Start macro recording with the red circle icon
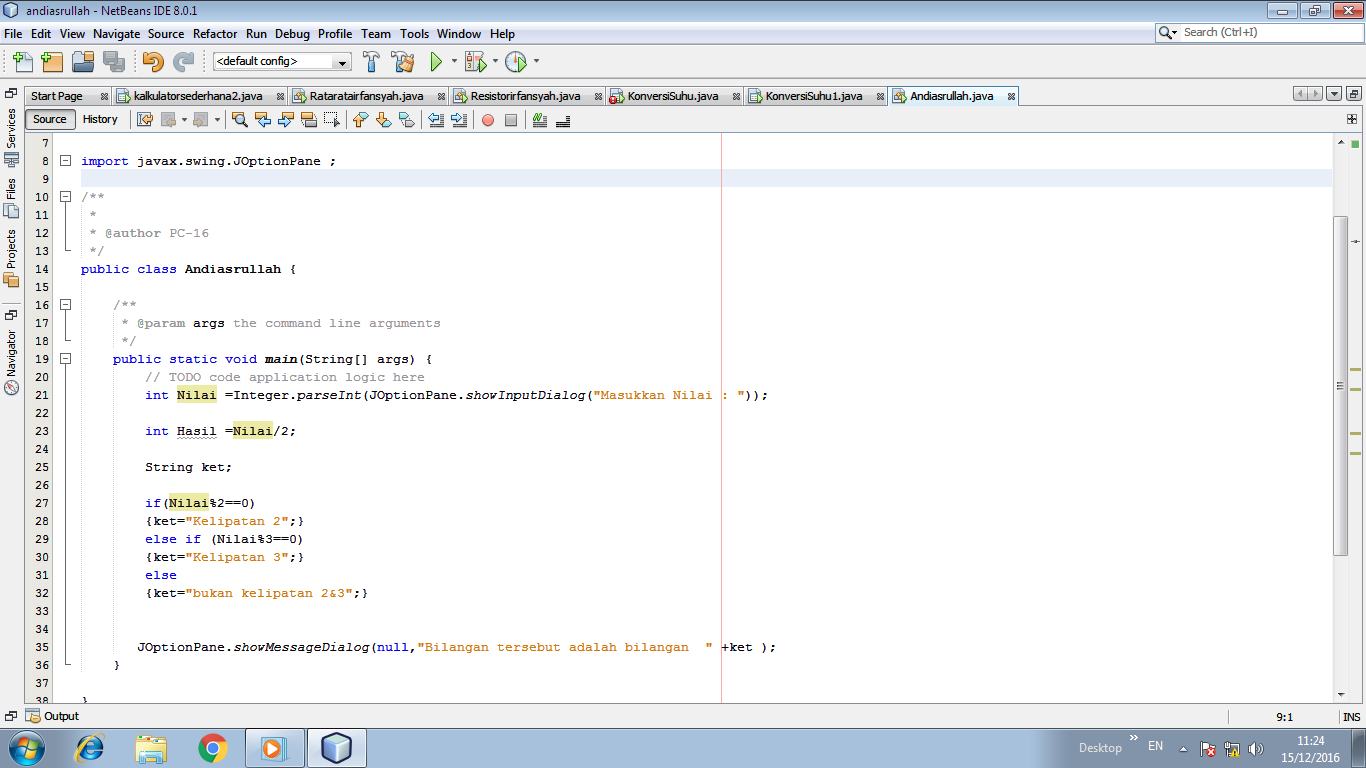The width and height of the screenshot is (1366, 768). point(488,120)
